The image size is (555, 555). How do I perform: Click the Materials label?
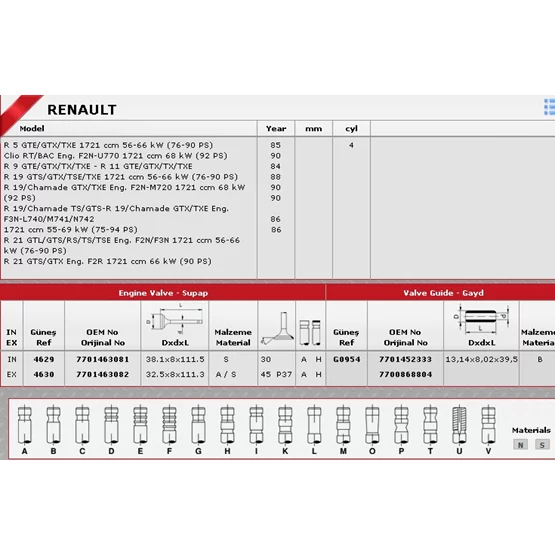pos(531,430)
